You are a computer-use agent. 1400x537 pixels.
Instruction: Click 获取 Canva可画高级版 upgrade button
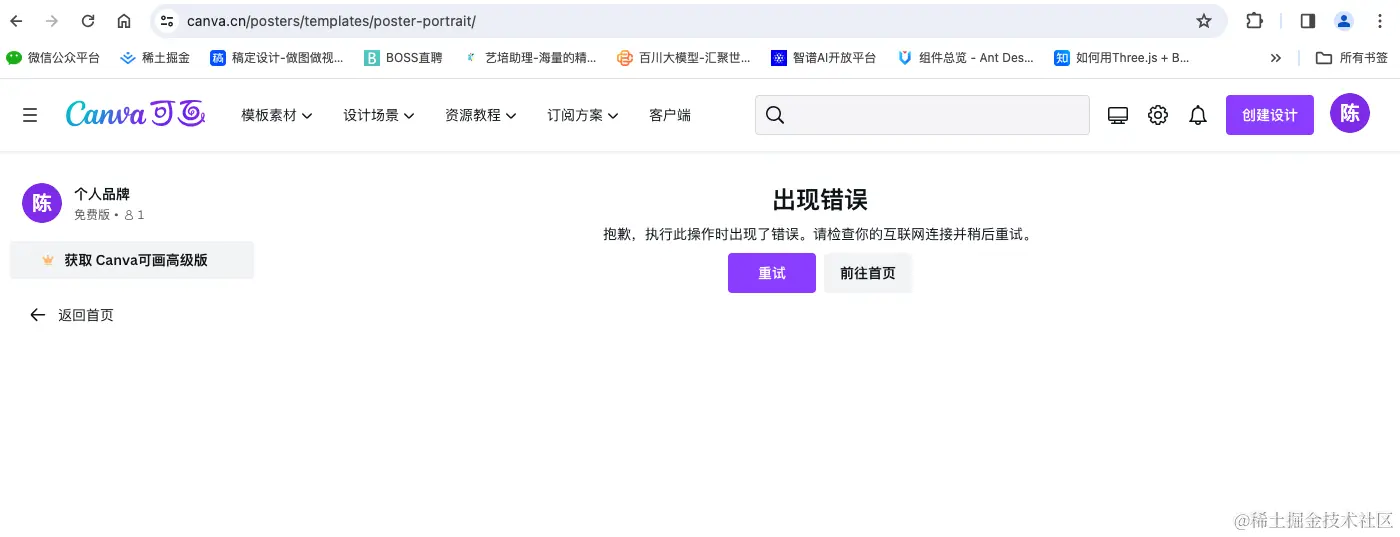click(x=131, y=260)
